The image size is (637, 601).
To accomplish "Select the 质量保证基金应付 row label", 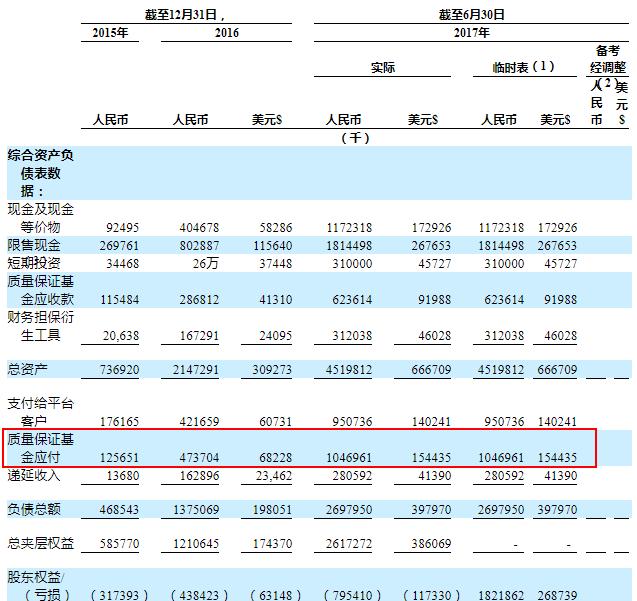I will pos(40,448).
